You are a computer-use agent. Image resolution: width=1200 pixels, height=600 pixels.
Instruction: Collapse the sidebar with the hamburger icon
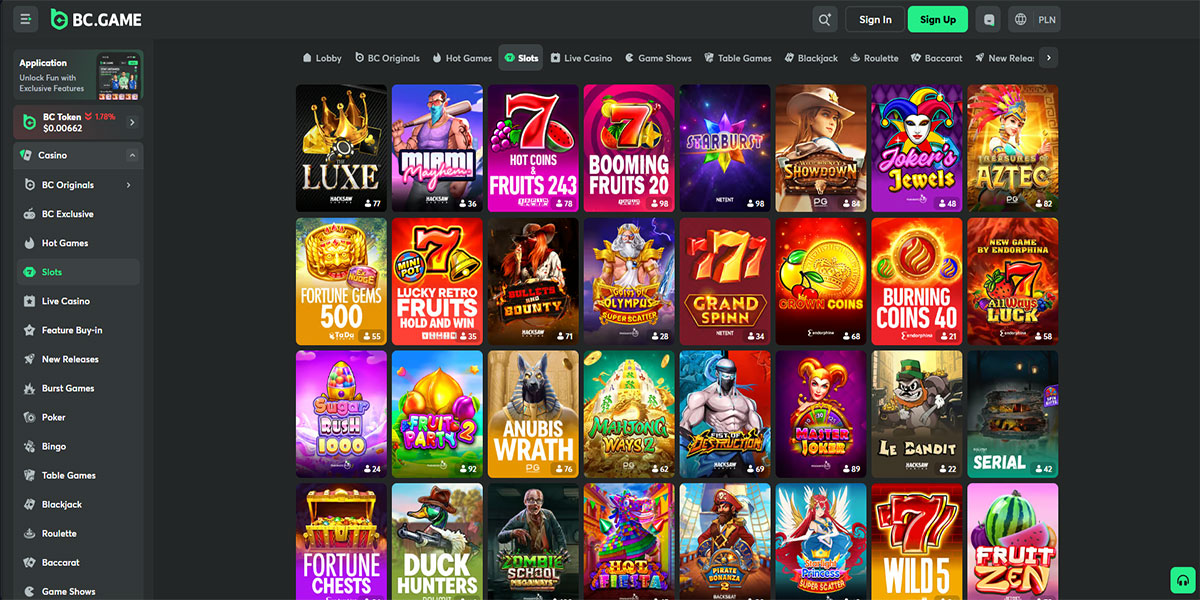26,19
